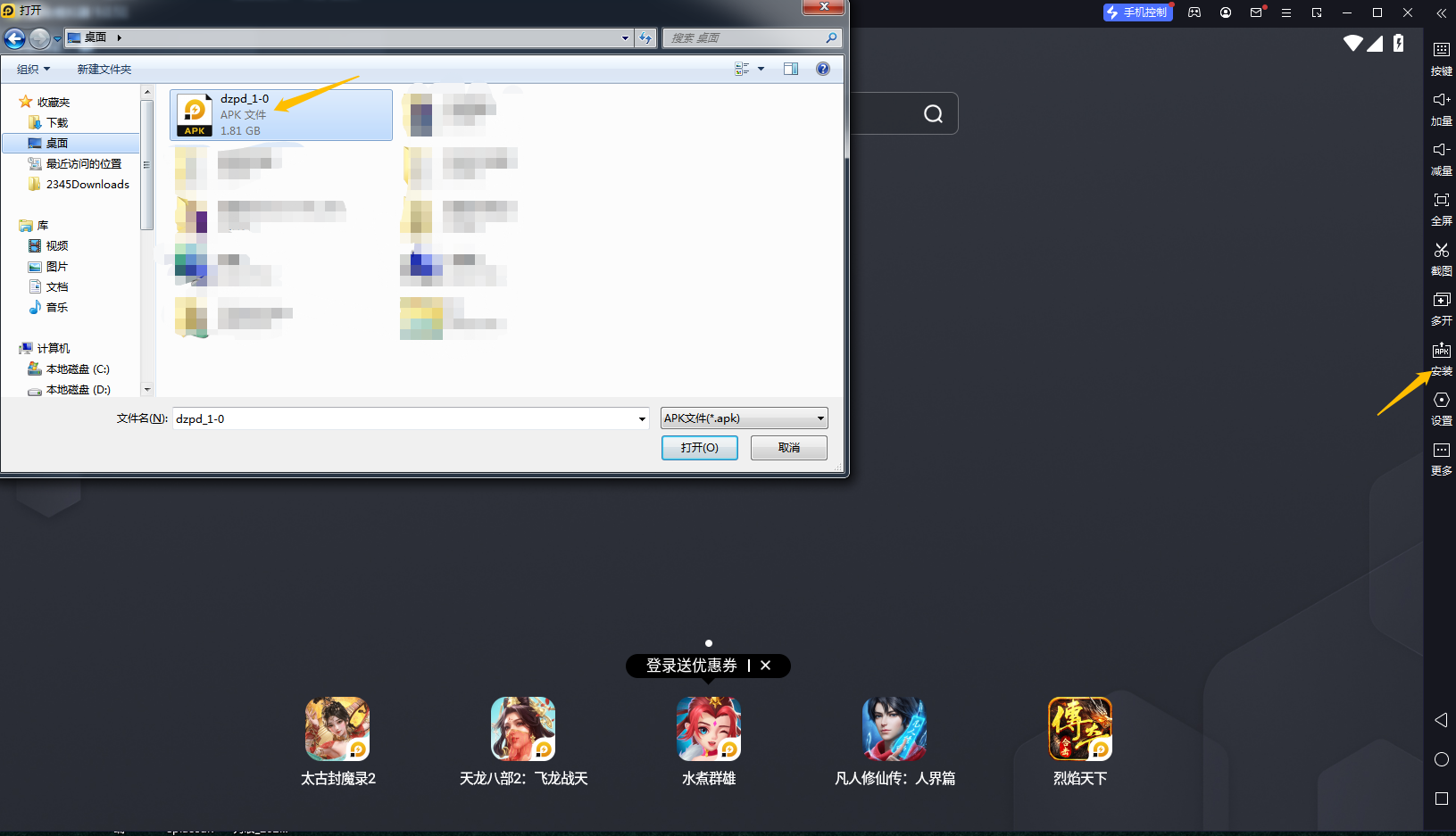
Task: Toggle the preview pane in dialog
Action: pos(790,69)
